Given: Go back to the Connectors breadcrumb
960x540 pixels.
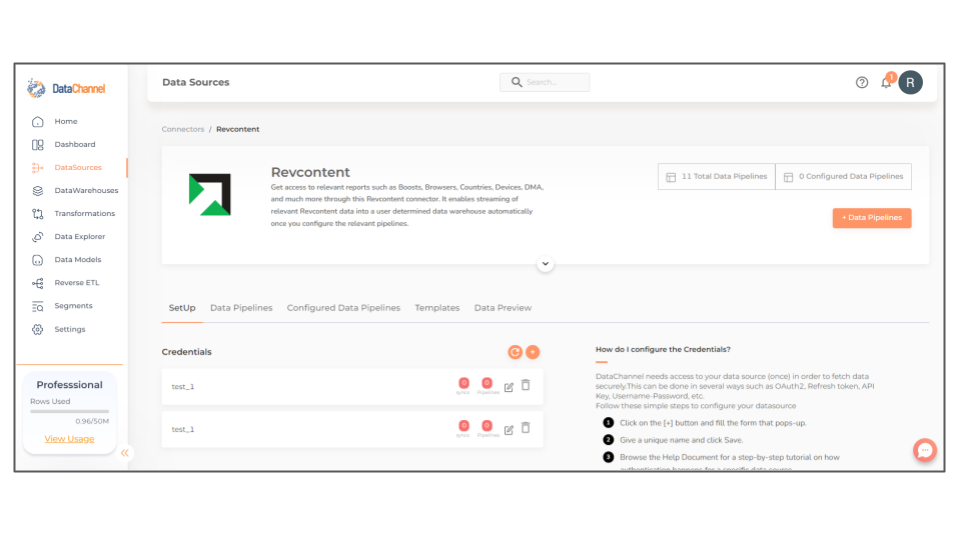Looking at the screenshot, I should 182,129.
